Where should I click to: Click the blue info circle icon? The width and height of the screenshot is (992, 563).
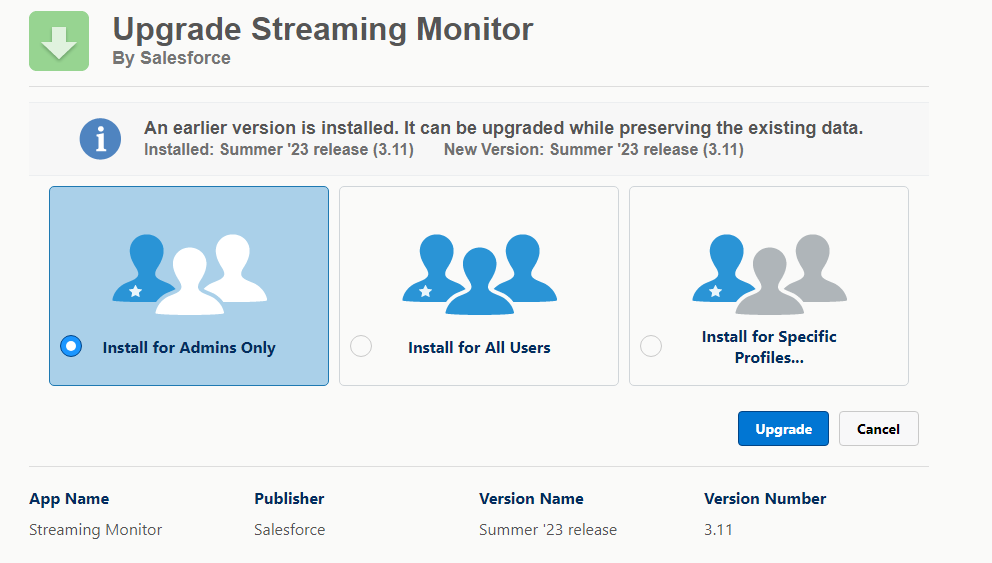click(100, 139)
